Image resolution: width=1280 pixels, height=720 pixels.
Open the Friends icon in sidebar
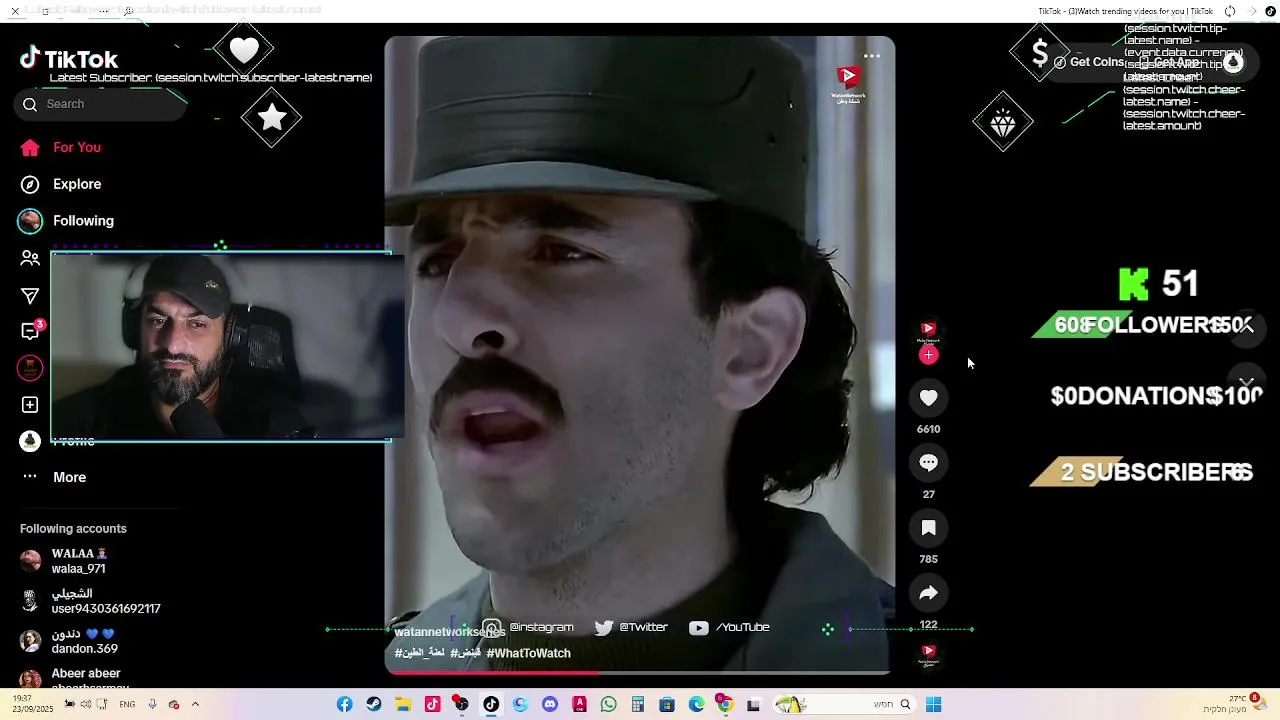tap(30, 258)
